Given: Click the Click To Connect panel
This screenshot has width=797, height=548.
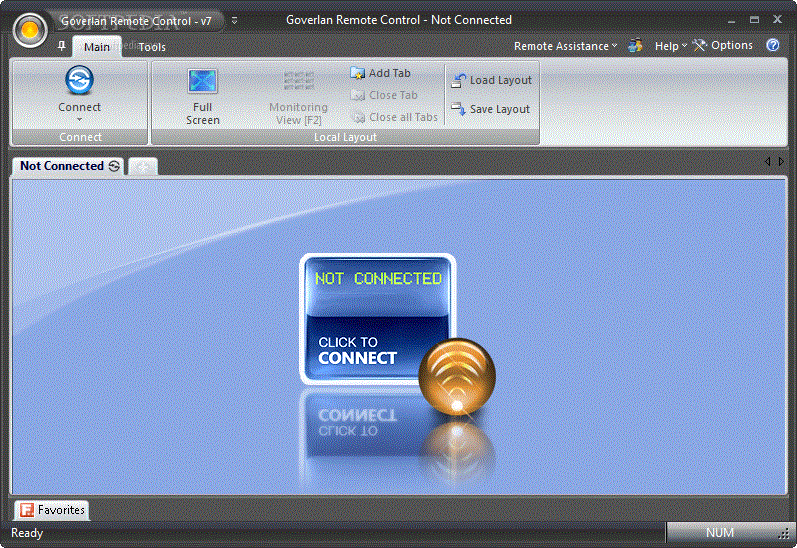Looking at the screenshot, I should tap(377, 318).
